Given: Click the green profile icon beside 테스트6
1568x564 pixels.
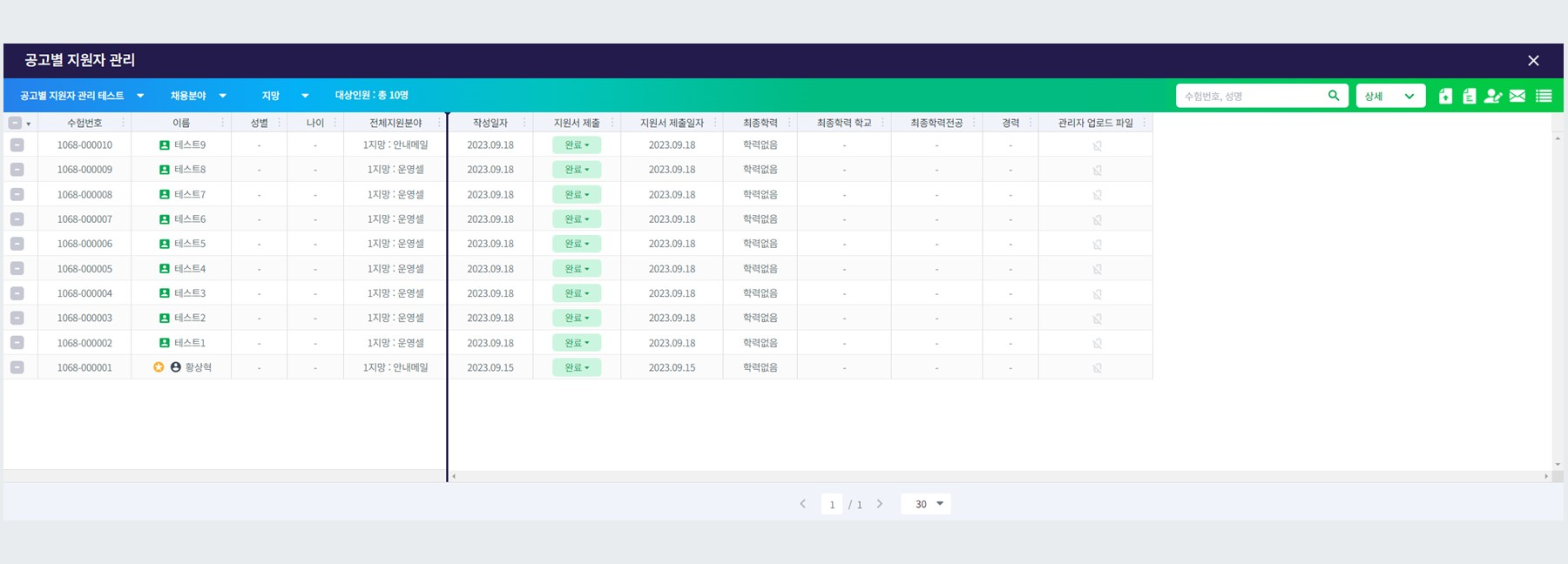Looking at the screenshot, I should tap(165, 219).
